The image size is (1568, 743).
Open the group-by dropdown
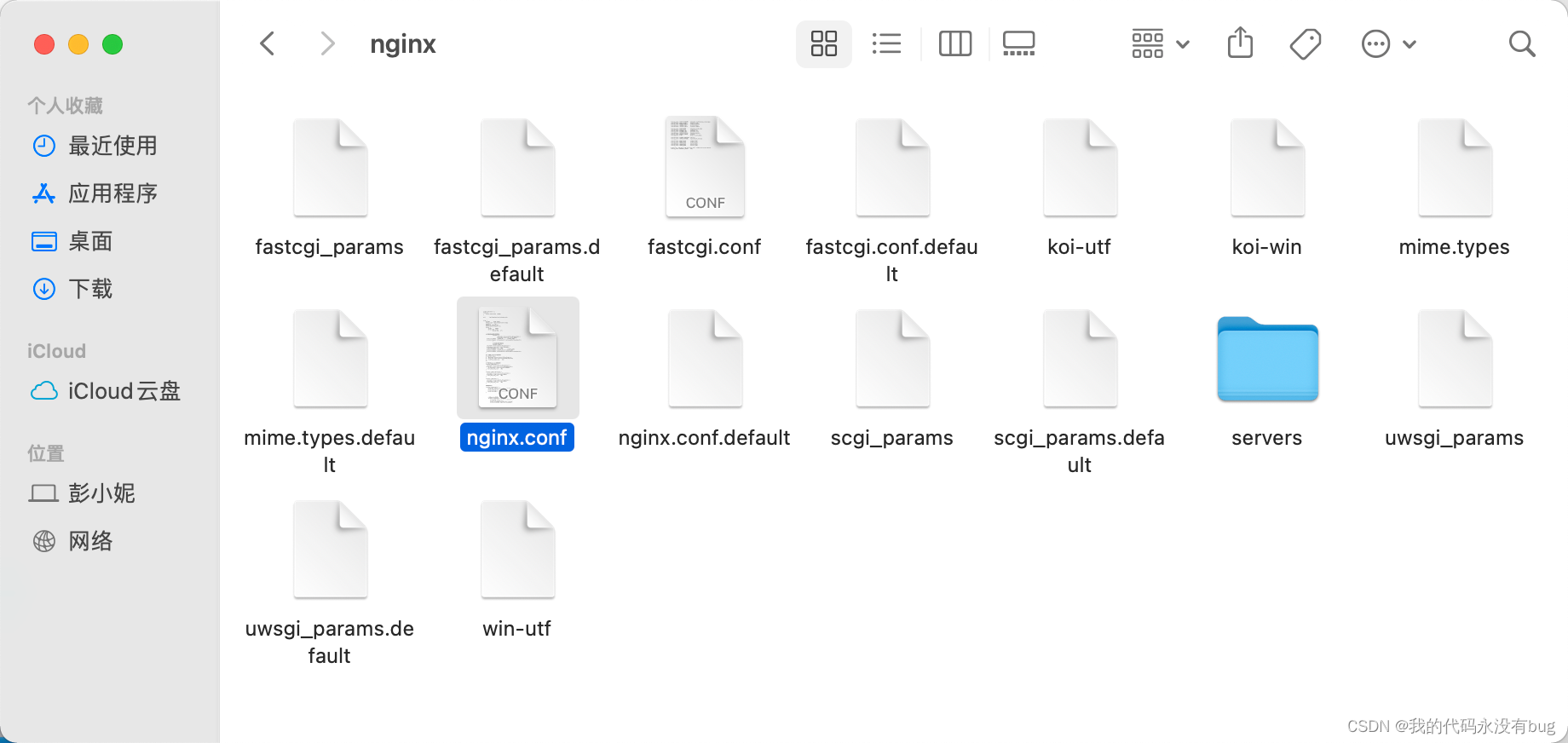(x=1160, y=43)
